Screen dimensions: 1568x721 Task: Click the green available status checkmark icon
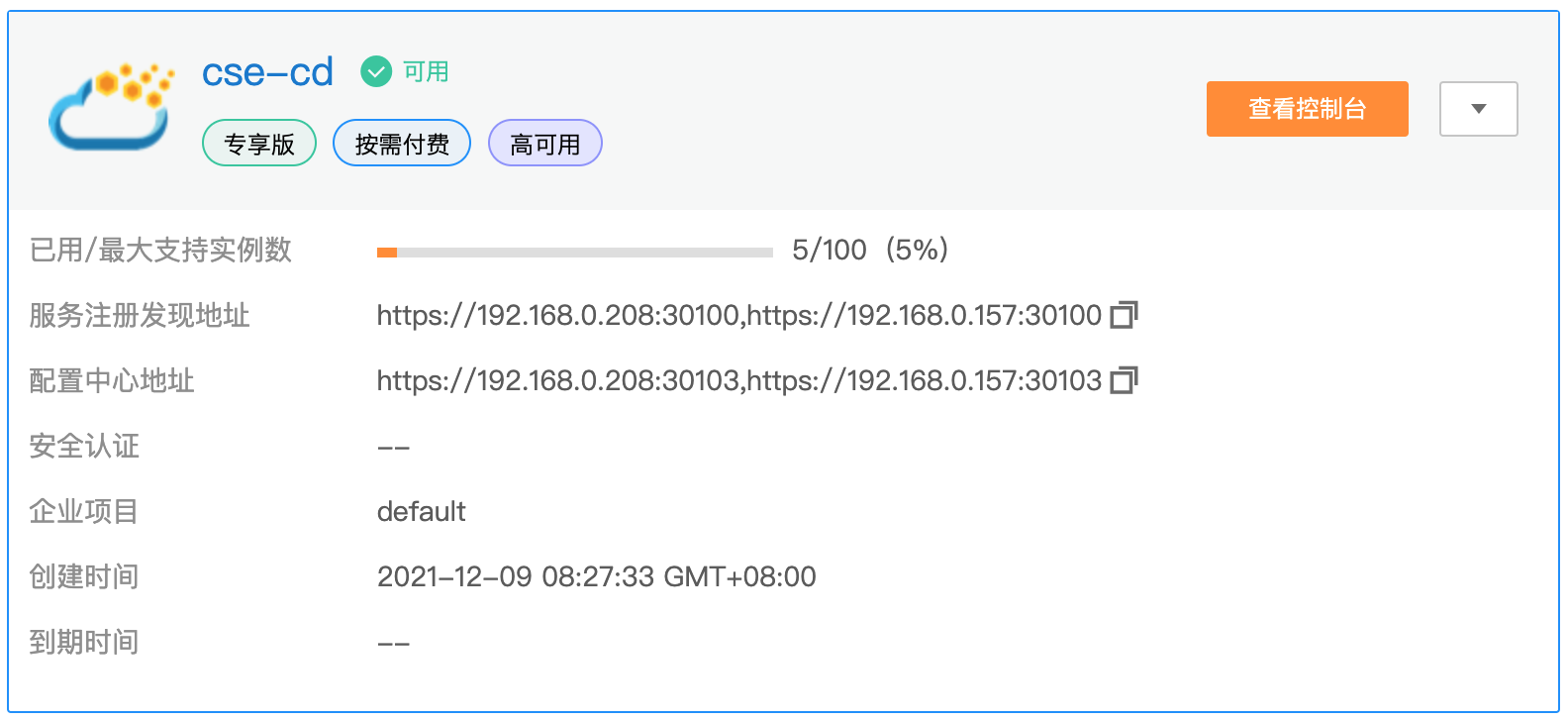[x=375, y=71]
